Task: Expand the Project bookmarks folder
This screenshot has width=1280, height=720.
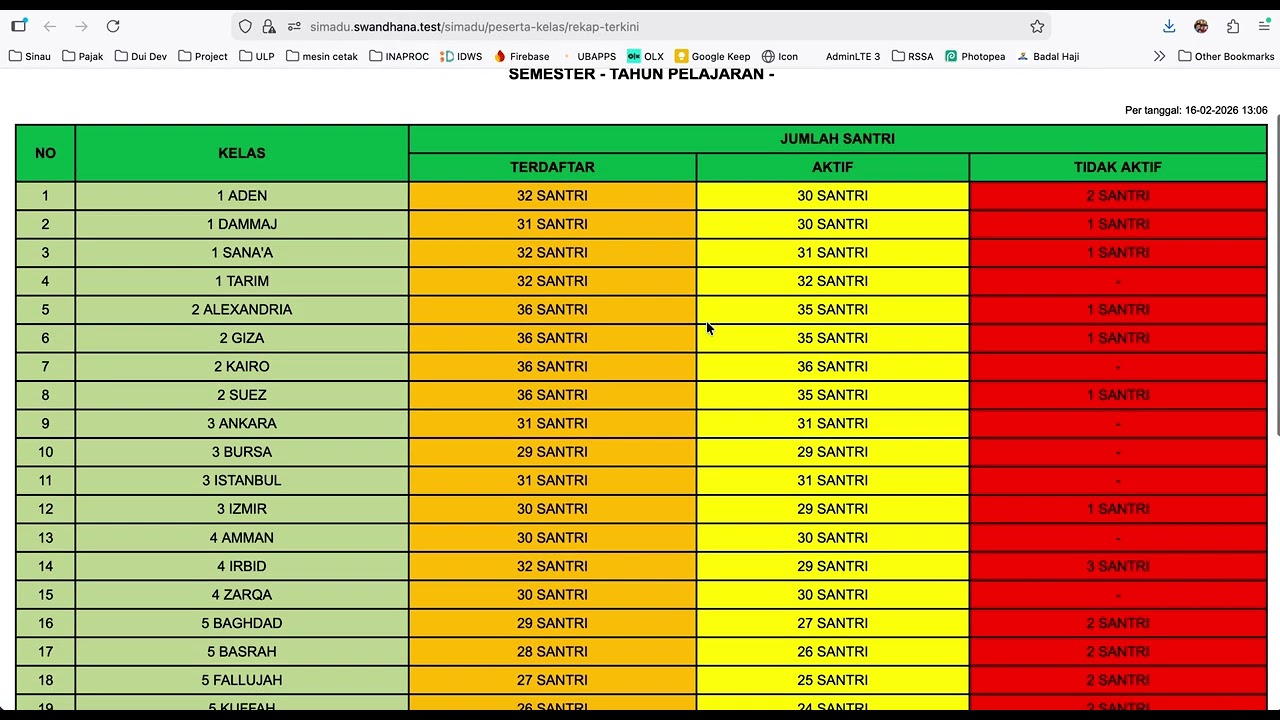Action: coord(203,56)
